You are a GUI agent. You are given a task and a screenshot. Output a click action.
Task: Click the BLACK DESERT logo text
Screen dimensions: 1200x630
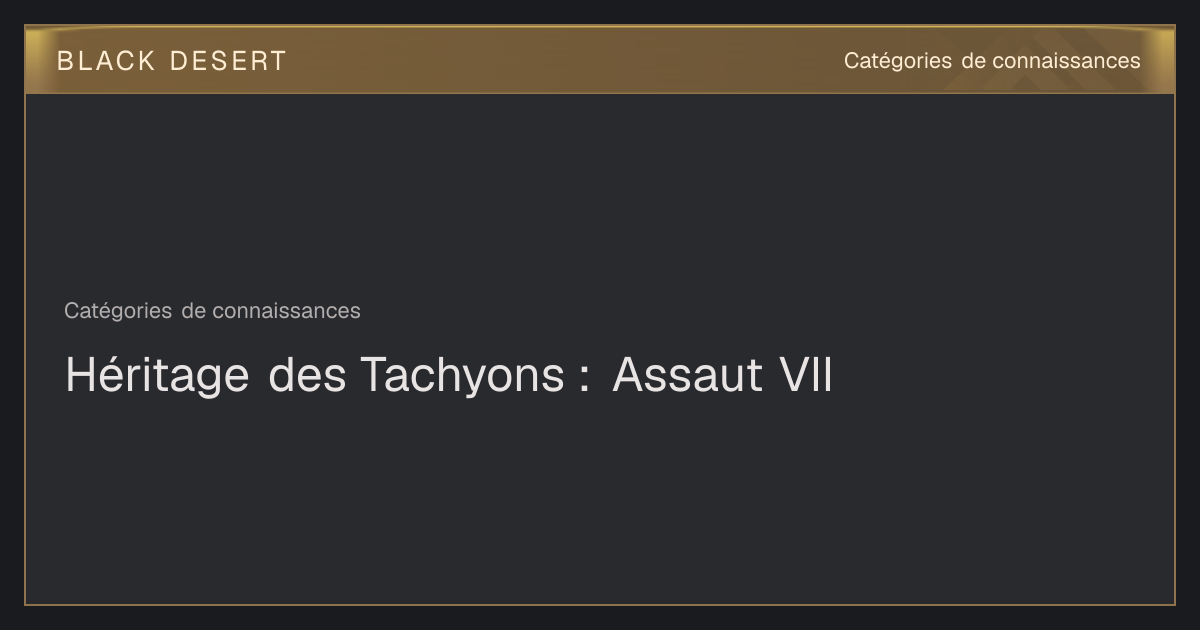[171, 61]
